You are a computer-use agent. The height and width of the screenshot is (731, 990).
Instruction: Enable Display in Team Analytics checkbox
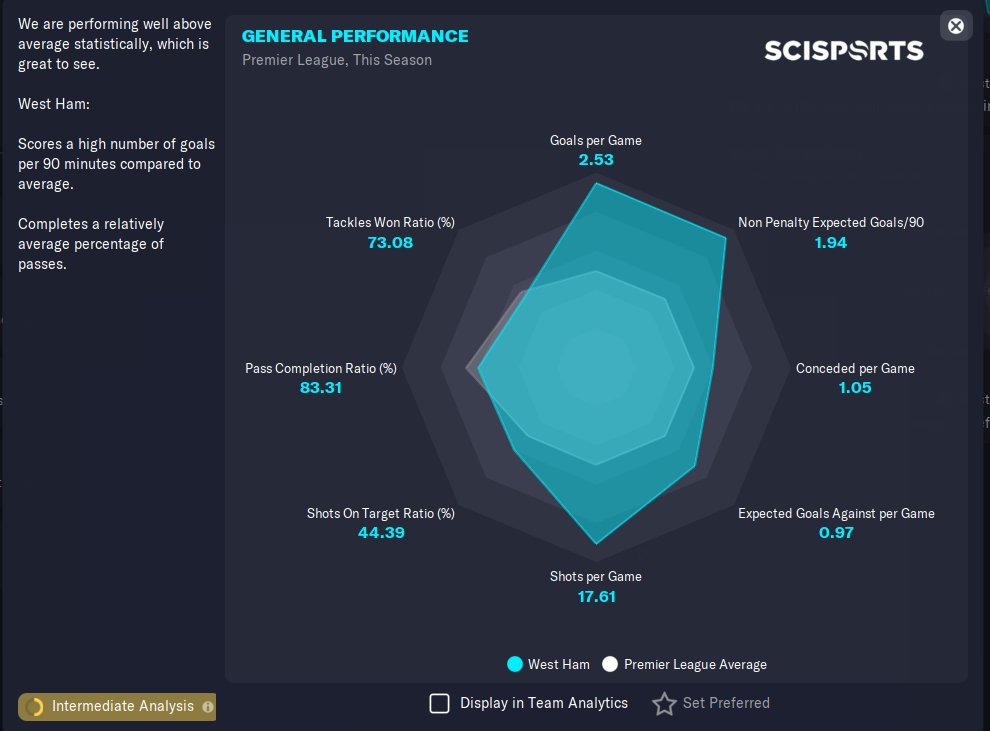coord(439,703)
